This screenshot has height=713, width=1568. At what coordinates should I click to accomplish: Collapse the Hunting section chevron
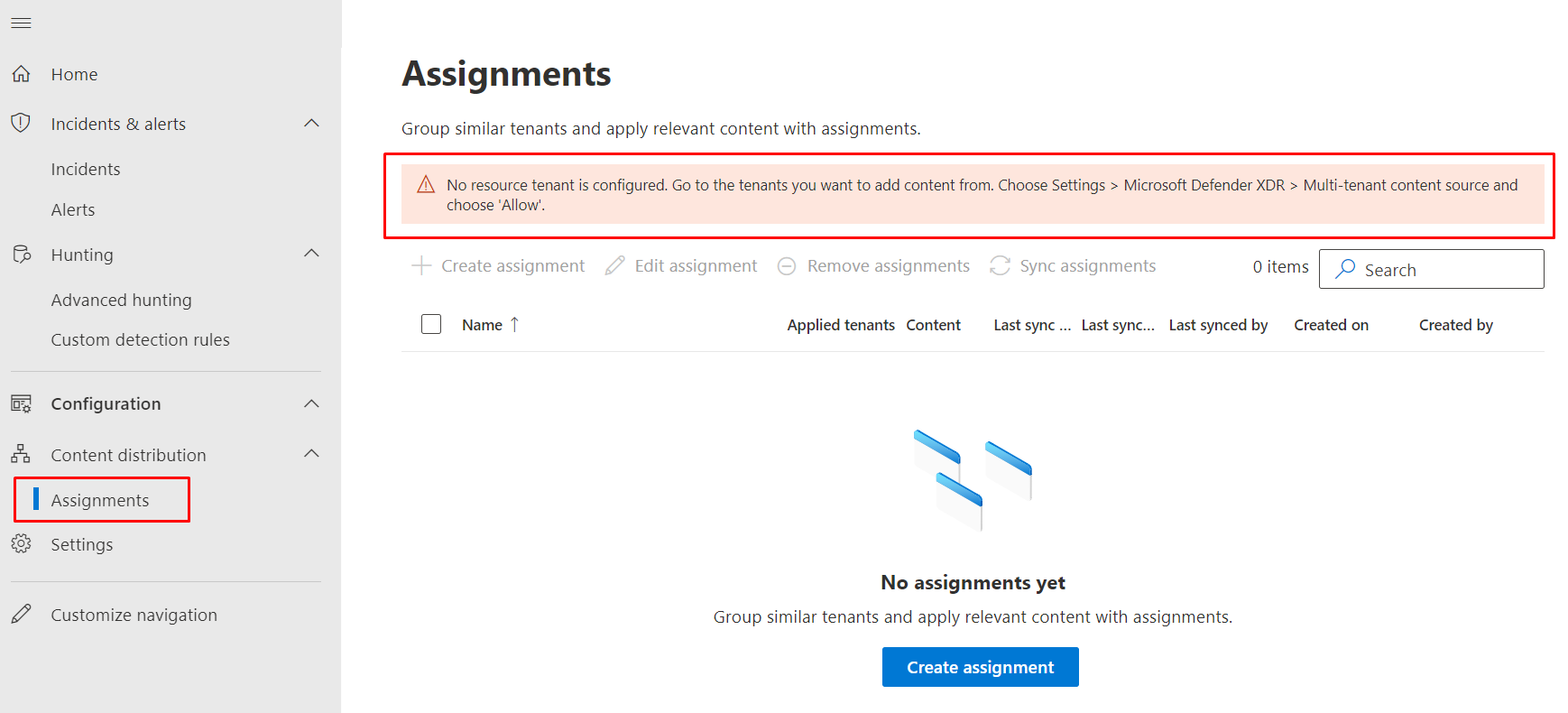311,254
